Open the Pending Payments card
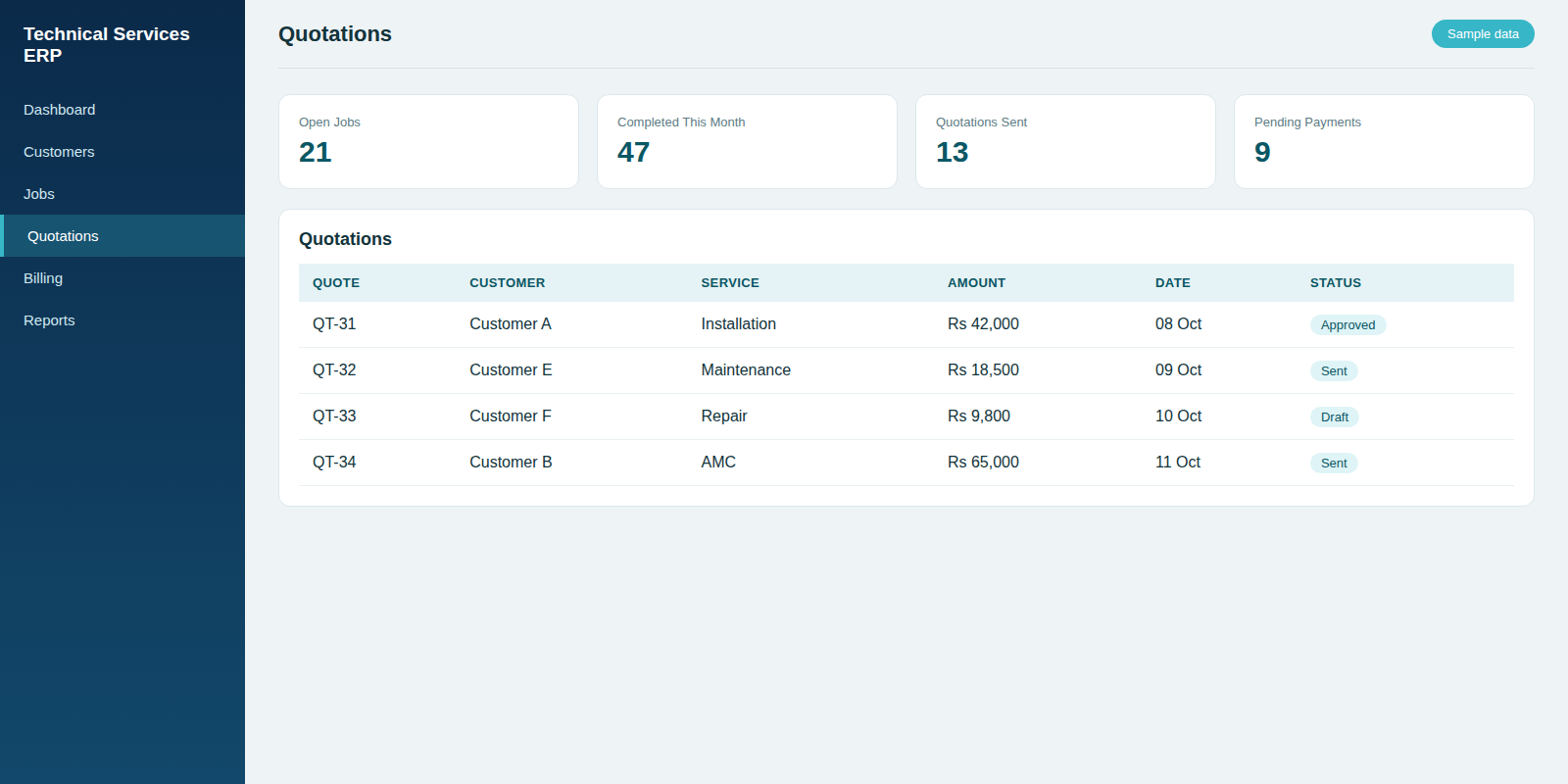This screenshot has width=1568, height=784. [1384, 141]
